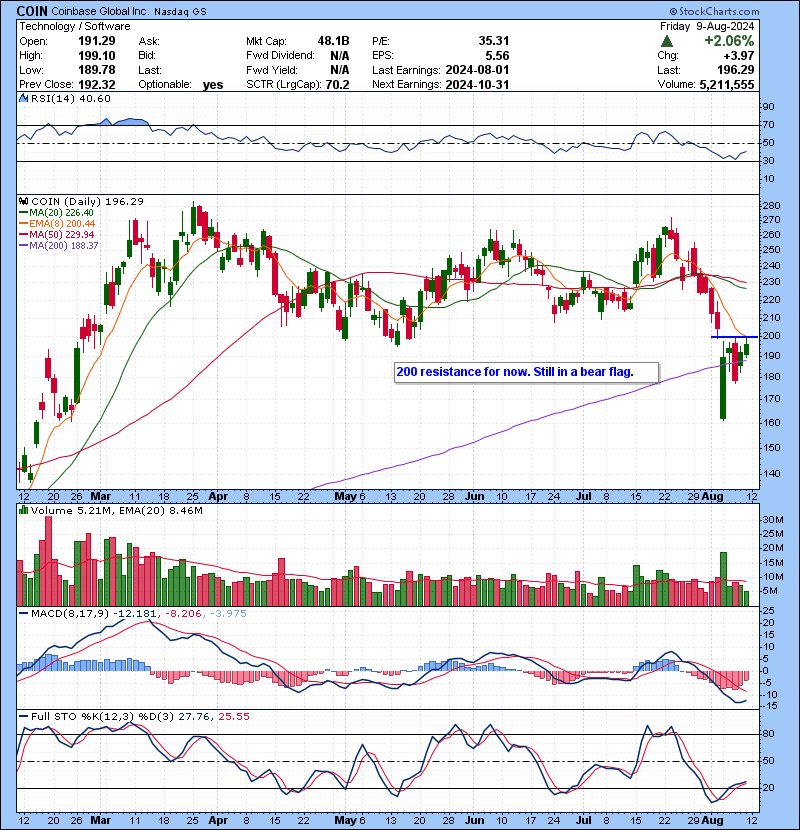The image size is (800, 830).
Task: Click the Fwd Dividend label
Action: point(280,56)
